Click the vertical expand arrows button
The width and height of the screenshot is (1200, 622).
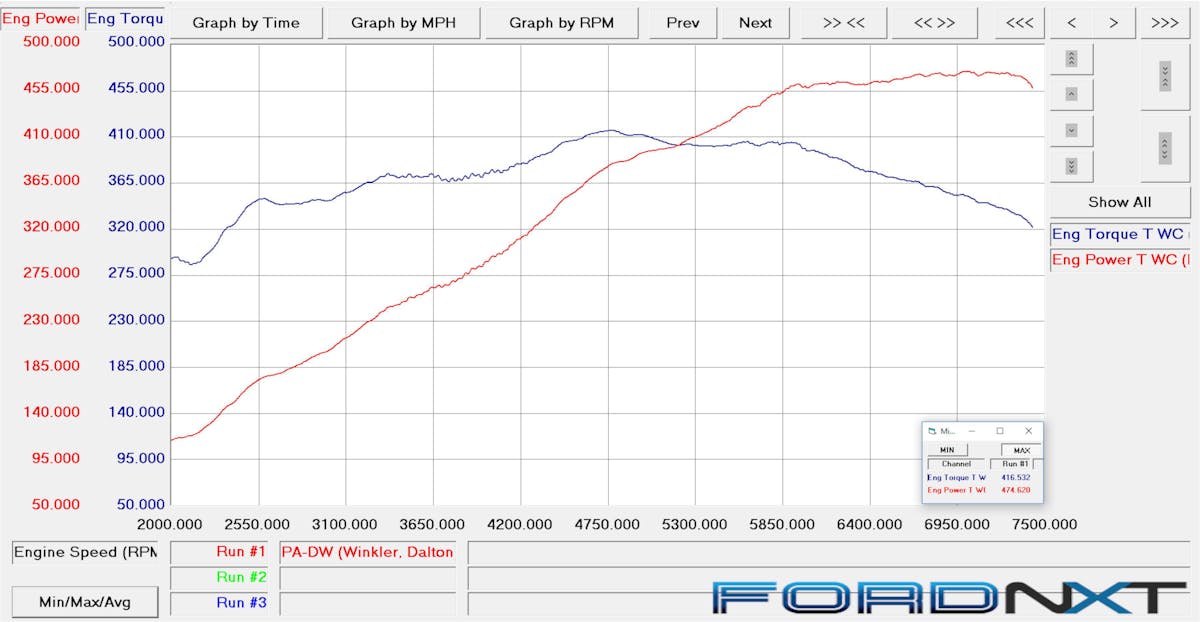(1164, 149)
